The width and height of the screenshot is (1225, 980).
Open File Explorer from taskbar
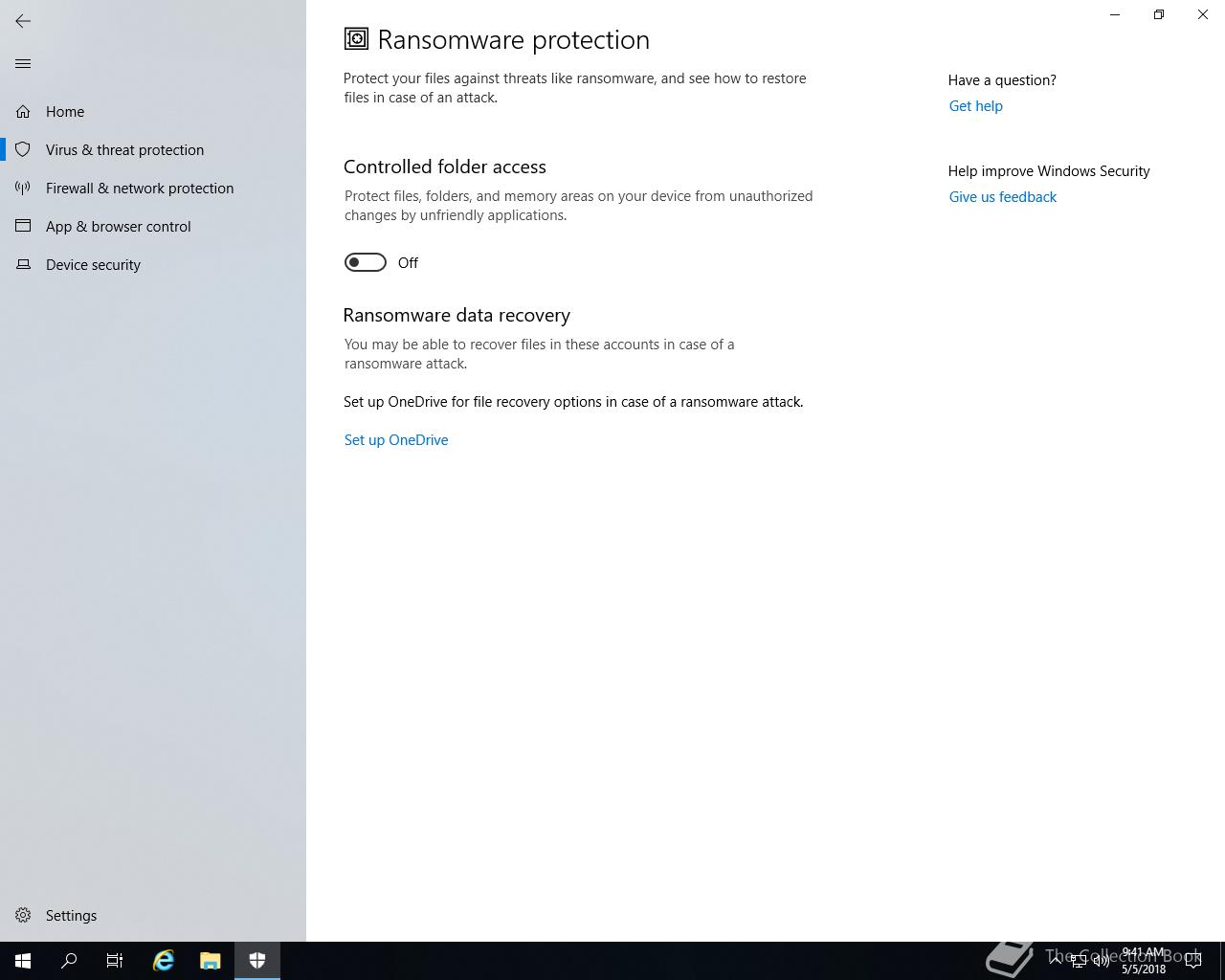pyautogui.click(x=211, y=961)
